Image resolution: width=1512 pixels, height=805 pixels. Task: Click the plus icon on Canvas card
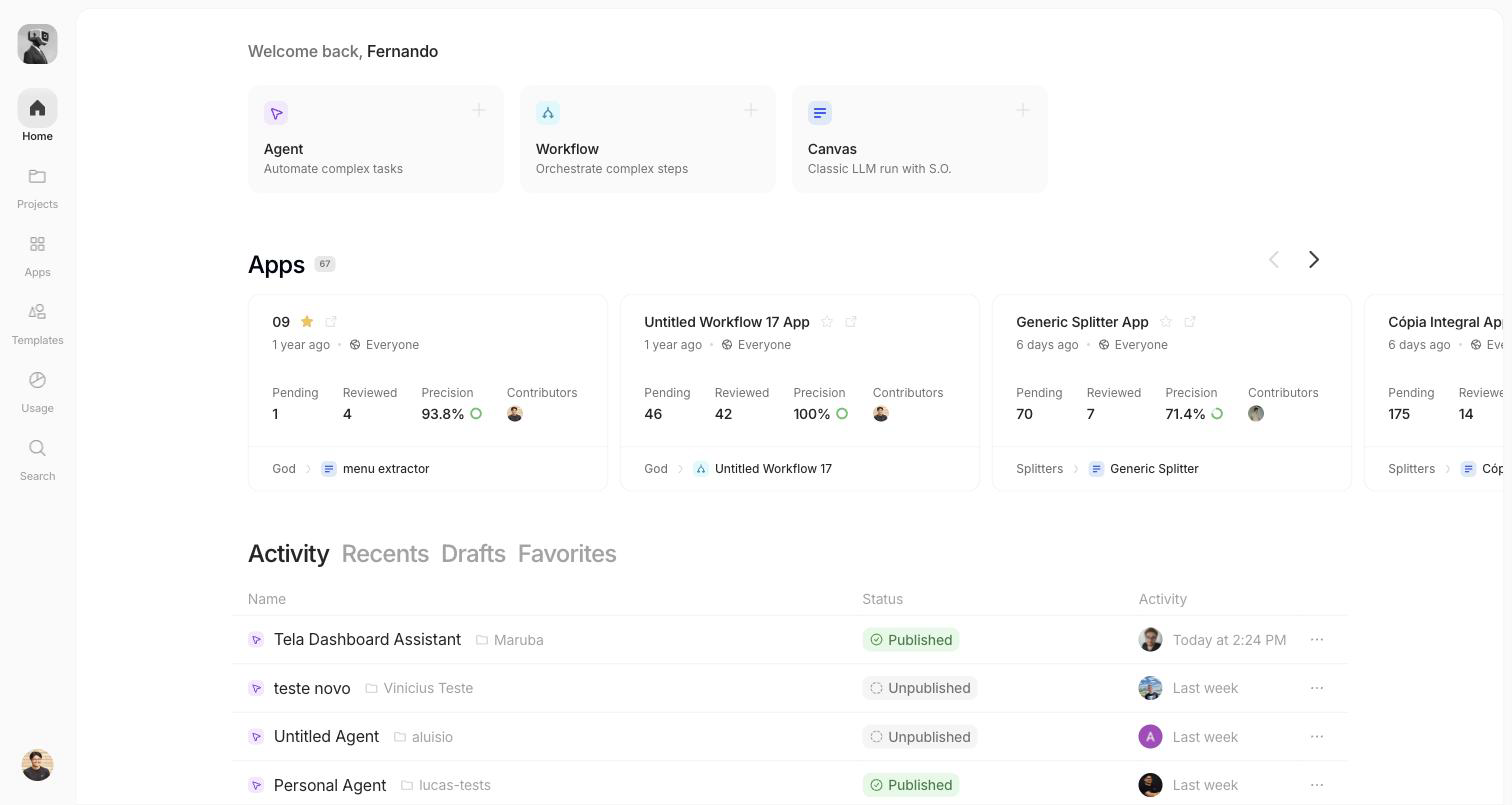(x=1023, y=110)
